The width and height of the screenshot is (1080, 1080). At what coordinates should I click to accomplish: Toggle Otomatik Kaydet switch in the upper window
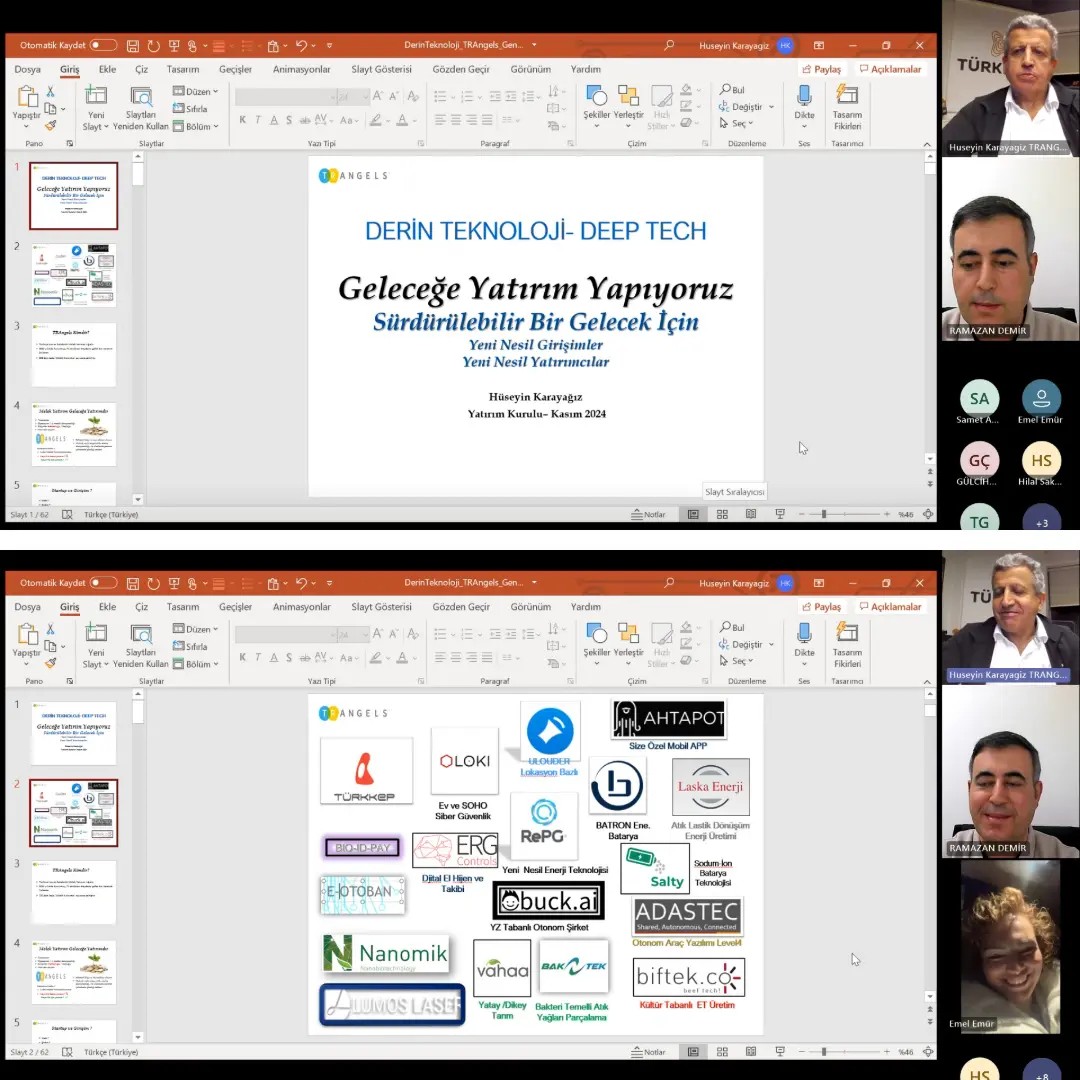click(103, 45)
